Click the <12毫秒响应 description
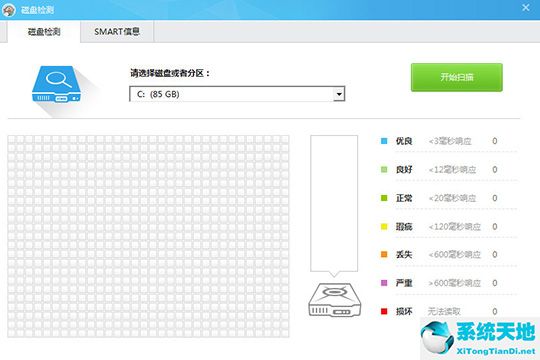 click(452, 170)
